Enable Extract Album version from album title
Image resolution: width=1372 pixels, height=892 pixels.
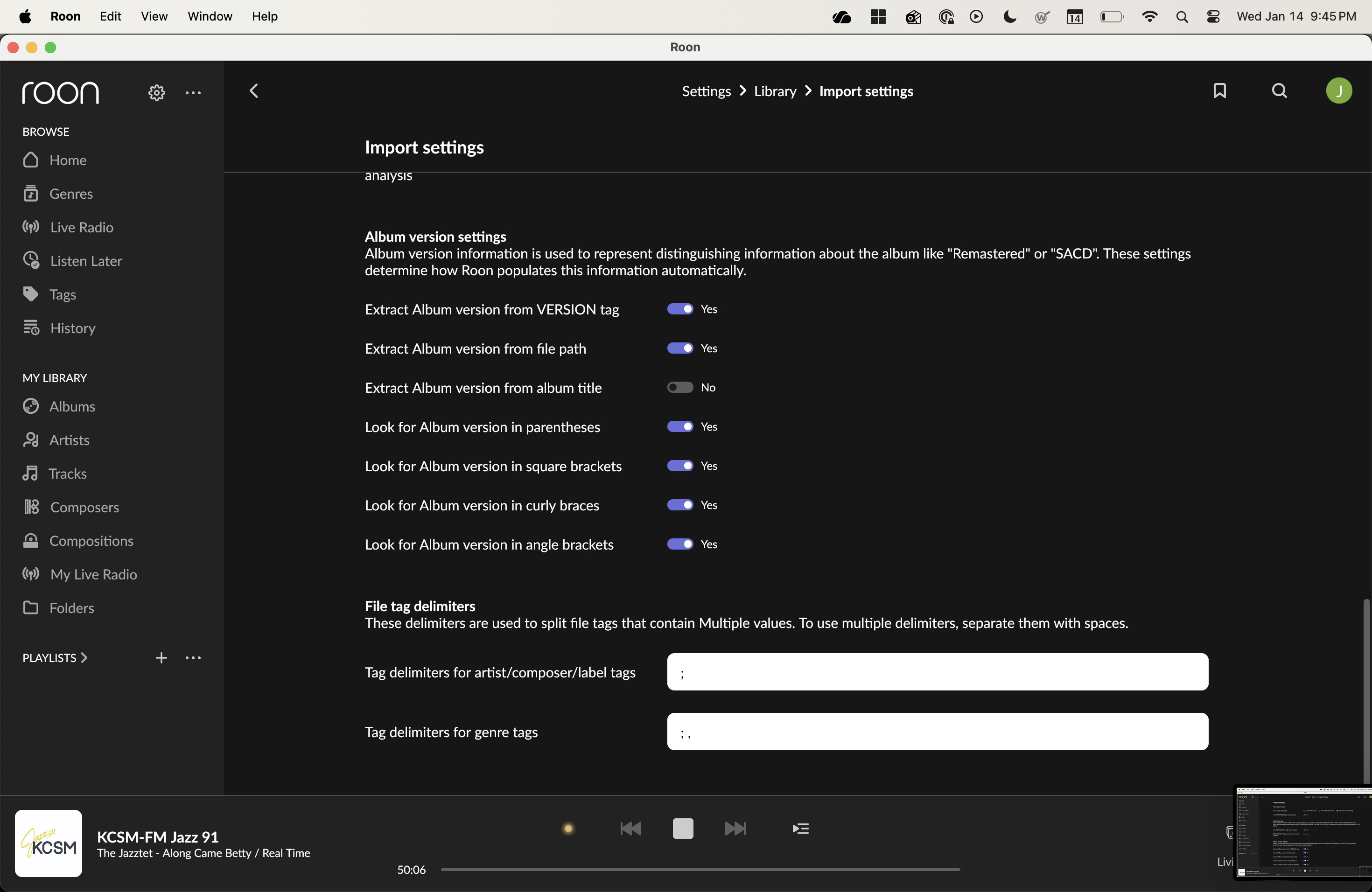(679, 387)
